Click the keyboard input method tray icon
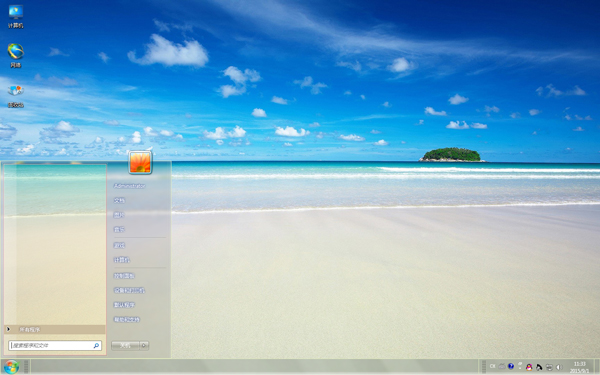Image resolution: width=600 pixels, height=375 pixels. click(x=502, y=366)
